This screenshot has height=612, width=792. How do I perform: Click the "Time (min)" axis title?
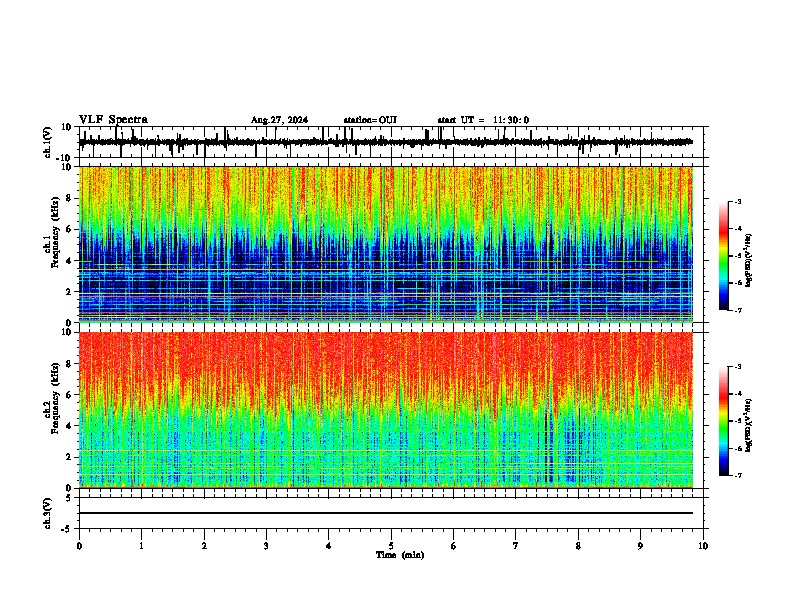tap(400, 555)
